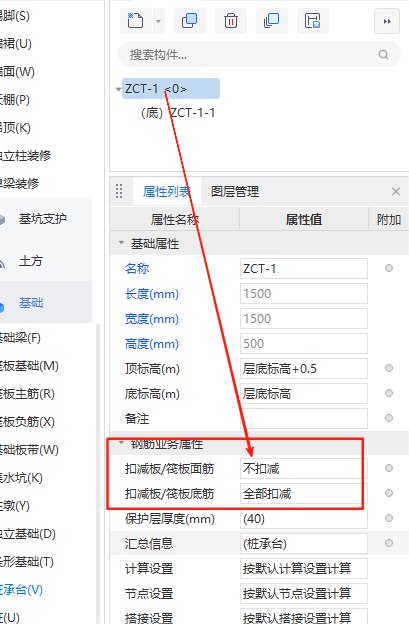This screenshot has width=409, height=624.
Task: Select ZCT-1 <0> in the component tree
Action: click(x=171, y=88)
